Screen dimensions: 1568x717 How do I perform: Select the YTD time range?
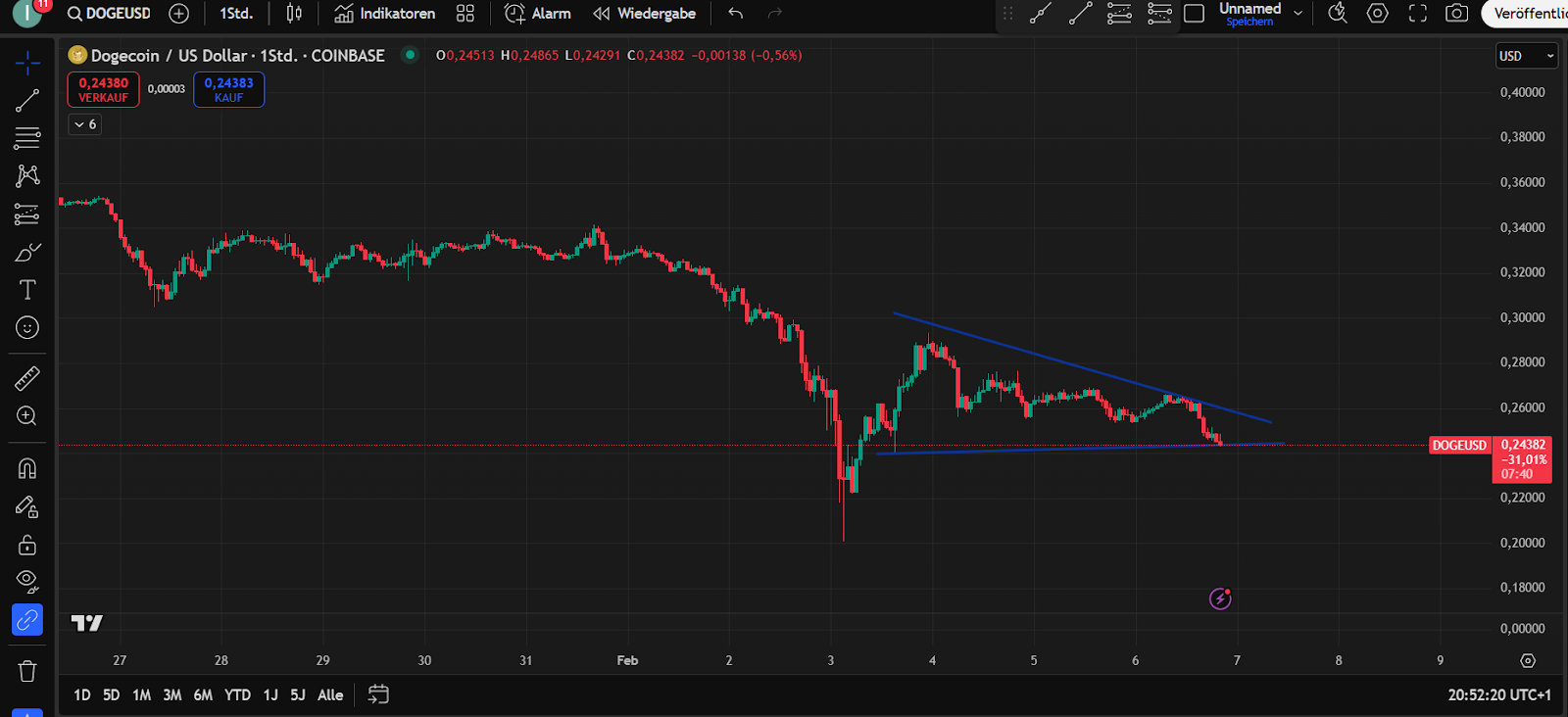pyautogui.click(x=237, y=694)
